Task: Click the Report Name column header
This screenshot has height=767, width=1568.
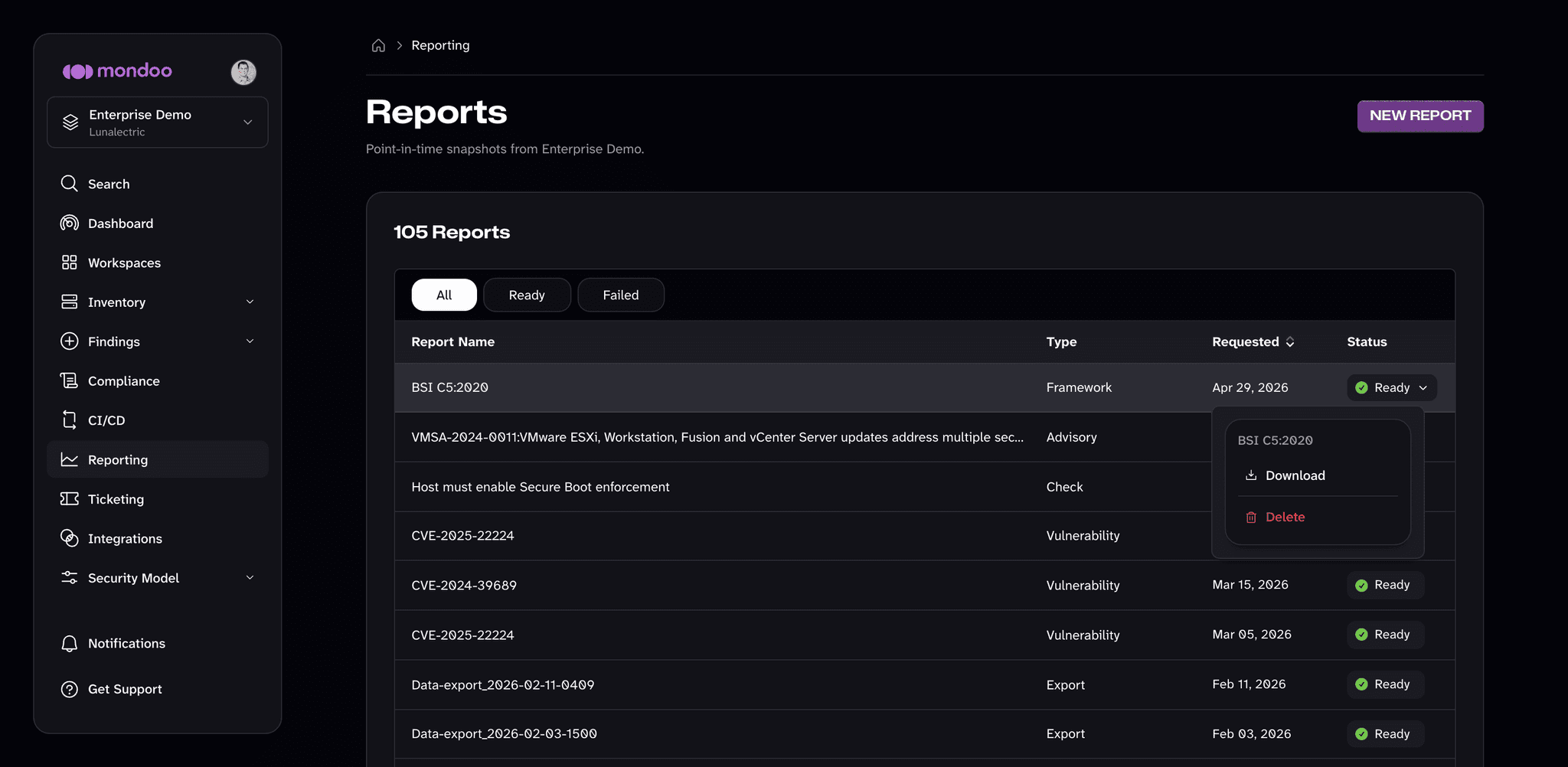Action: pos(452,341)
